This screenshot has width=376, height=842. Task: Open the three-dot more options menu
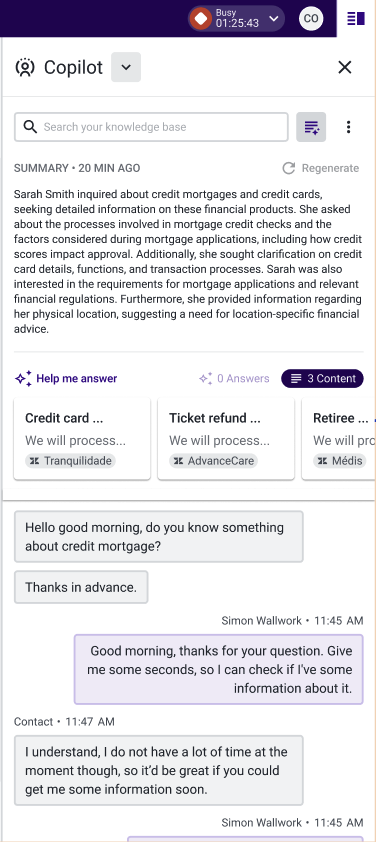pyautogui.click(x=349, y=127)
